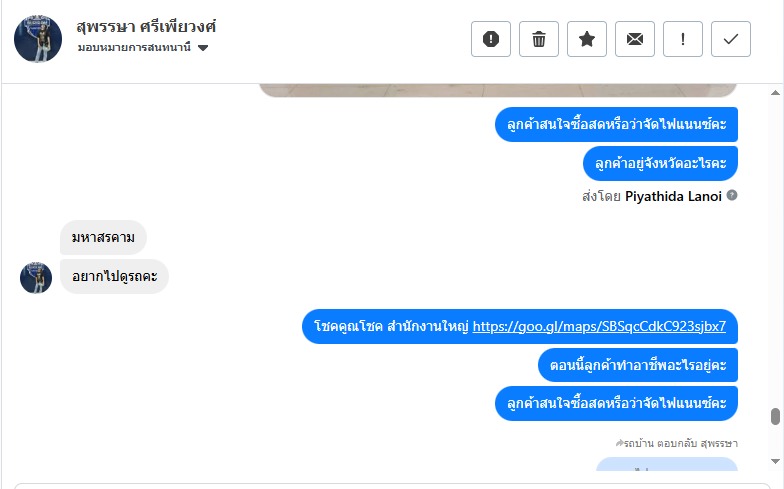This screenshot has width=784, height=489.
Task: Open the assign conversation dropdown arrow
Action: click(203, 47)
